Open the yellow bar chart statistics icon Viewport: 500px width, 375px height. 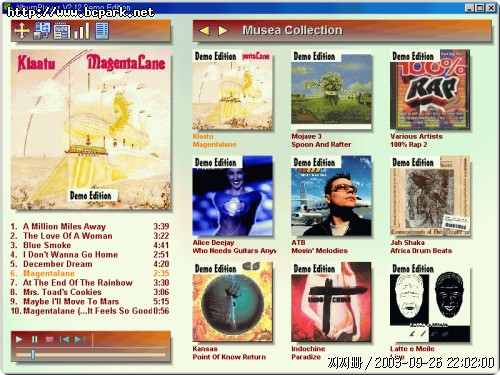[82, 31]
